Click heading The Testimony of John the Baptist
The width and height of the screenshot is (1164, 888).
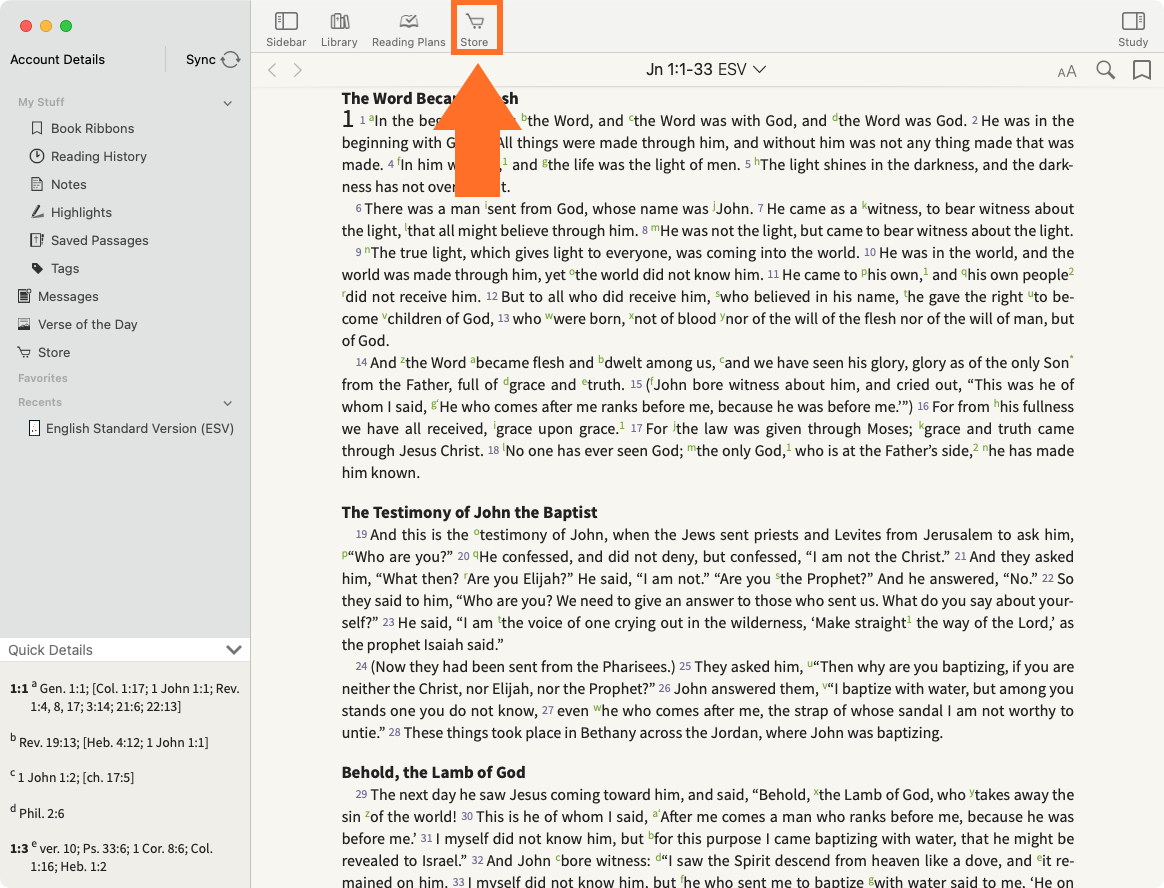pyautogui.click(x=469, y=512)
